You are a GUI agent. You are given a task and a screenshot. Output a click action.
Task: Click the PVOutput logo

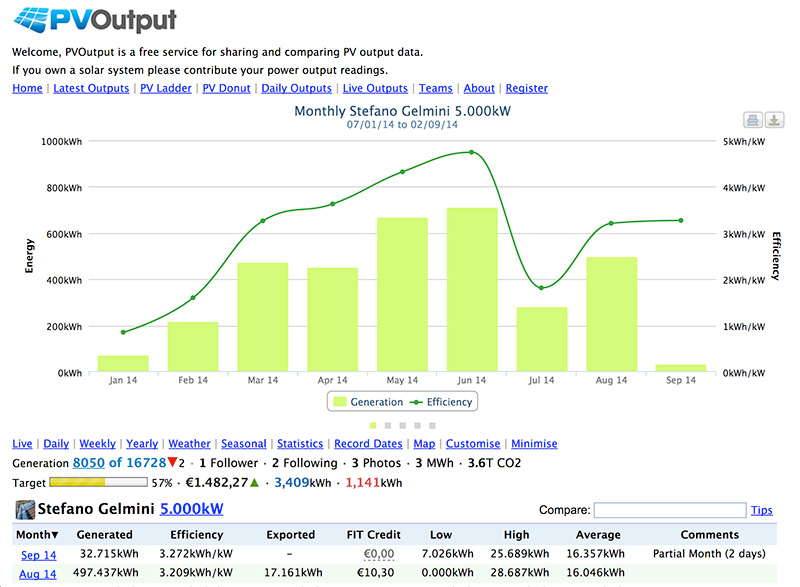coord(95,20)
